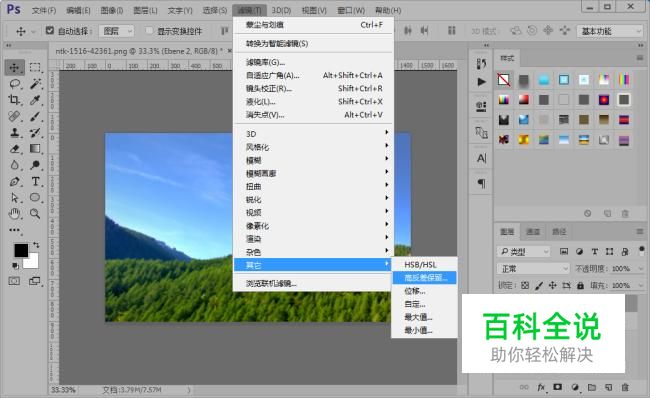Select the Eraser tool
The image size is (650, 398).
pyautogui.click(x=15, y=148)
